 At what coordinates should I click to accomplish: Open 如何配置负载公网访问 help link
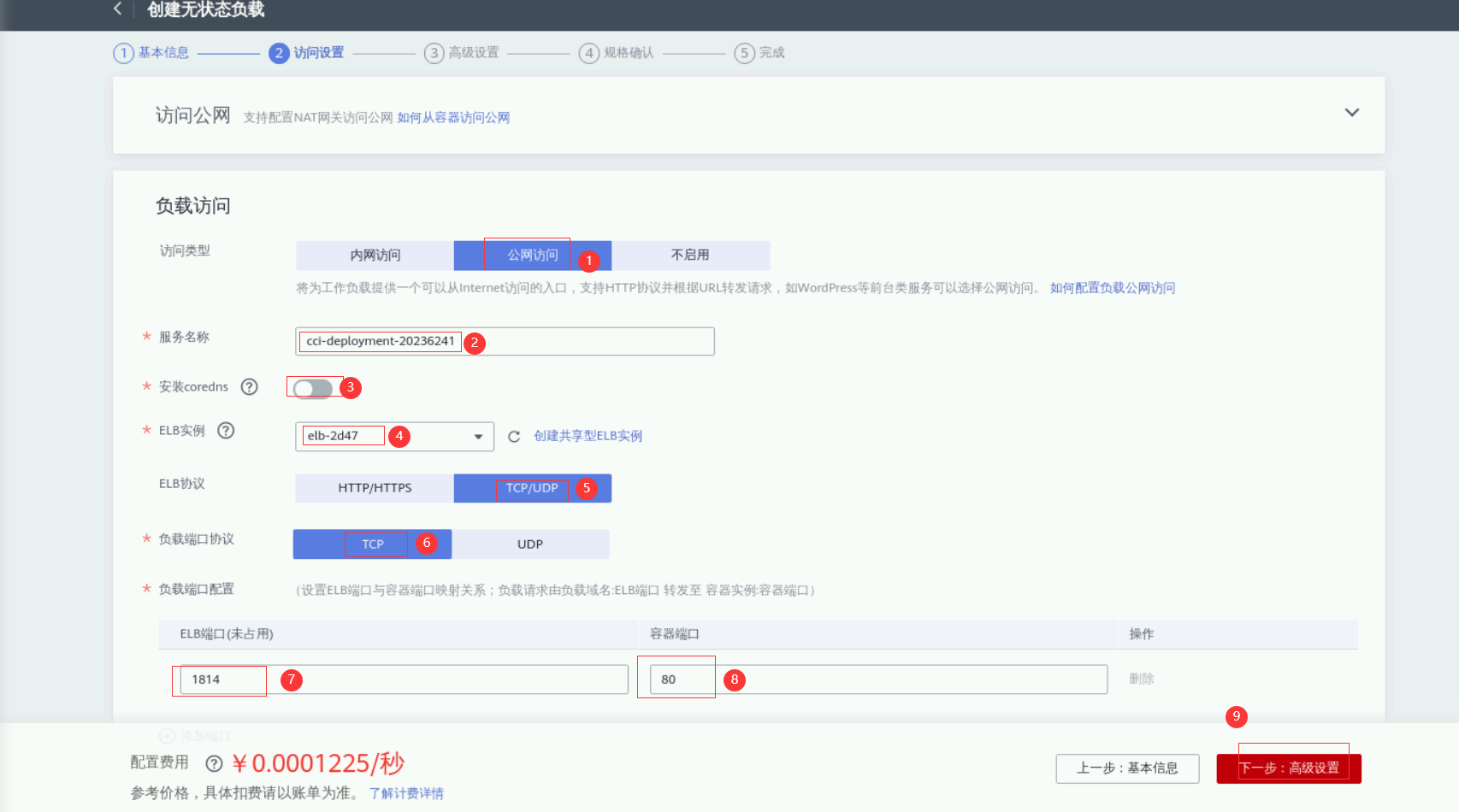[1113, 288]
